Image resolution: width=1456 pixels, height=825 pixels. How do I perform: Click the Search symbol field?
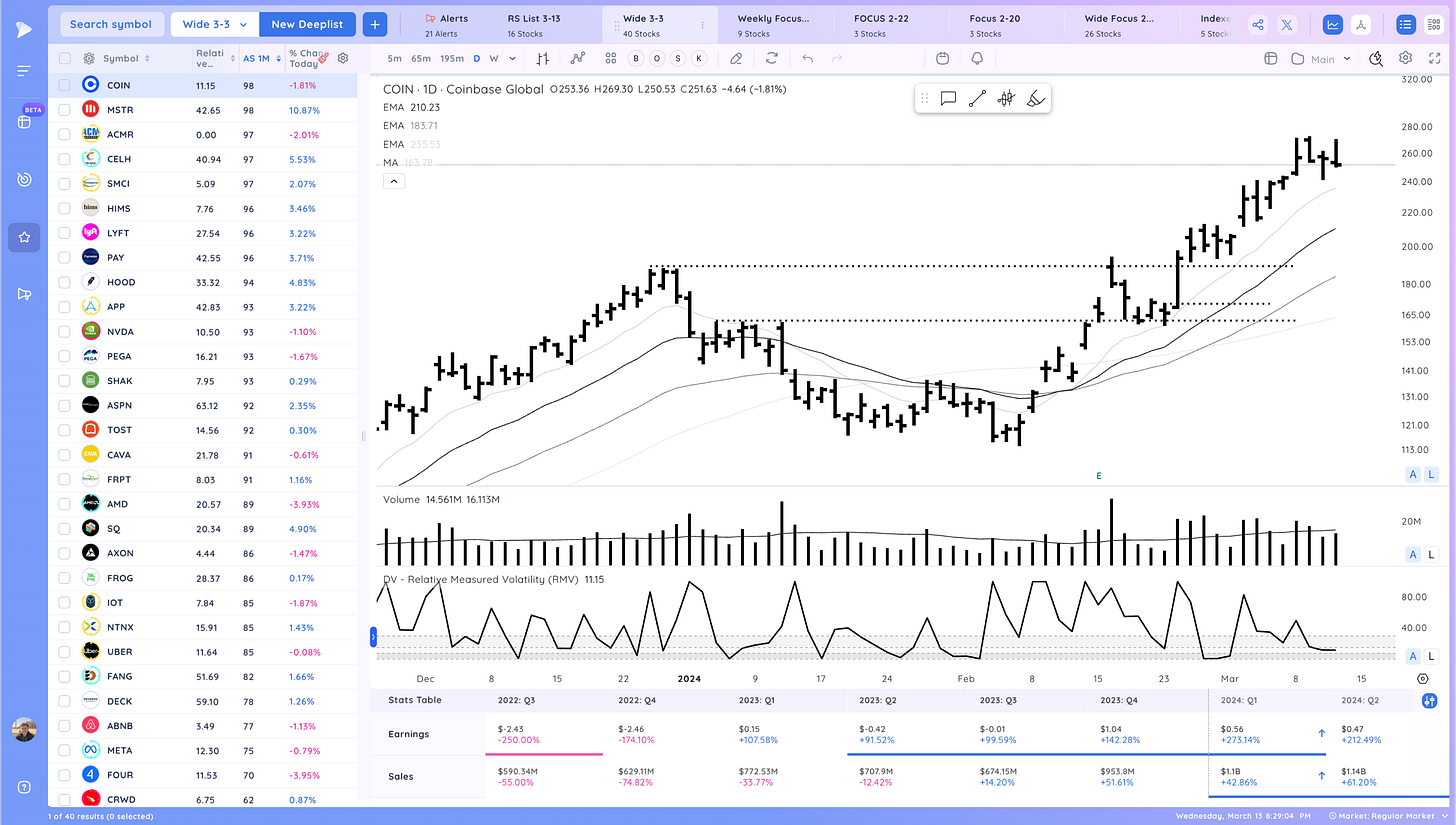click(x=111, y=24)
